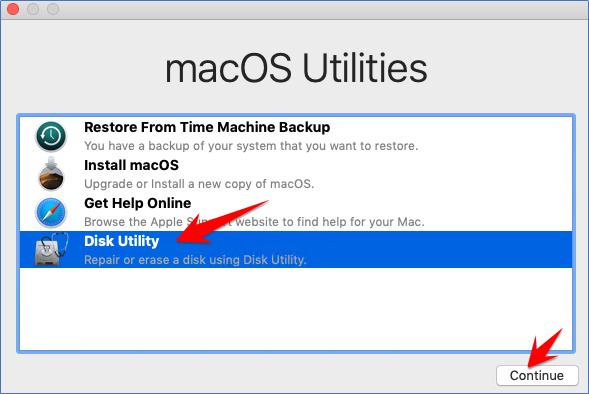Click the grayed-out minimize window button
This screenshot has height=394, width=589.
click(x=33, y=9)
